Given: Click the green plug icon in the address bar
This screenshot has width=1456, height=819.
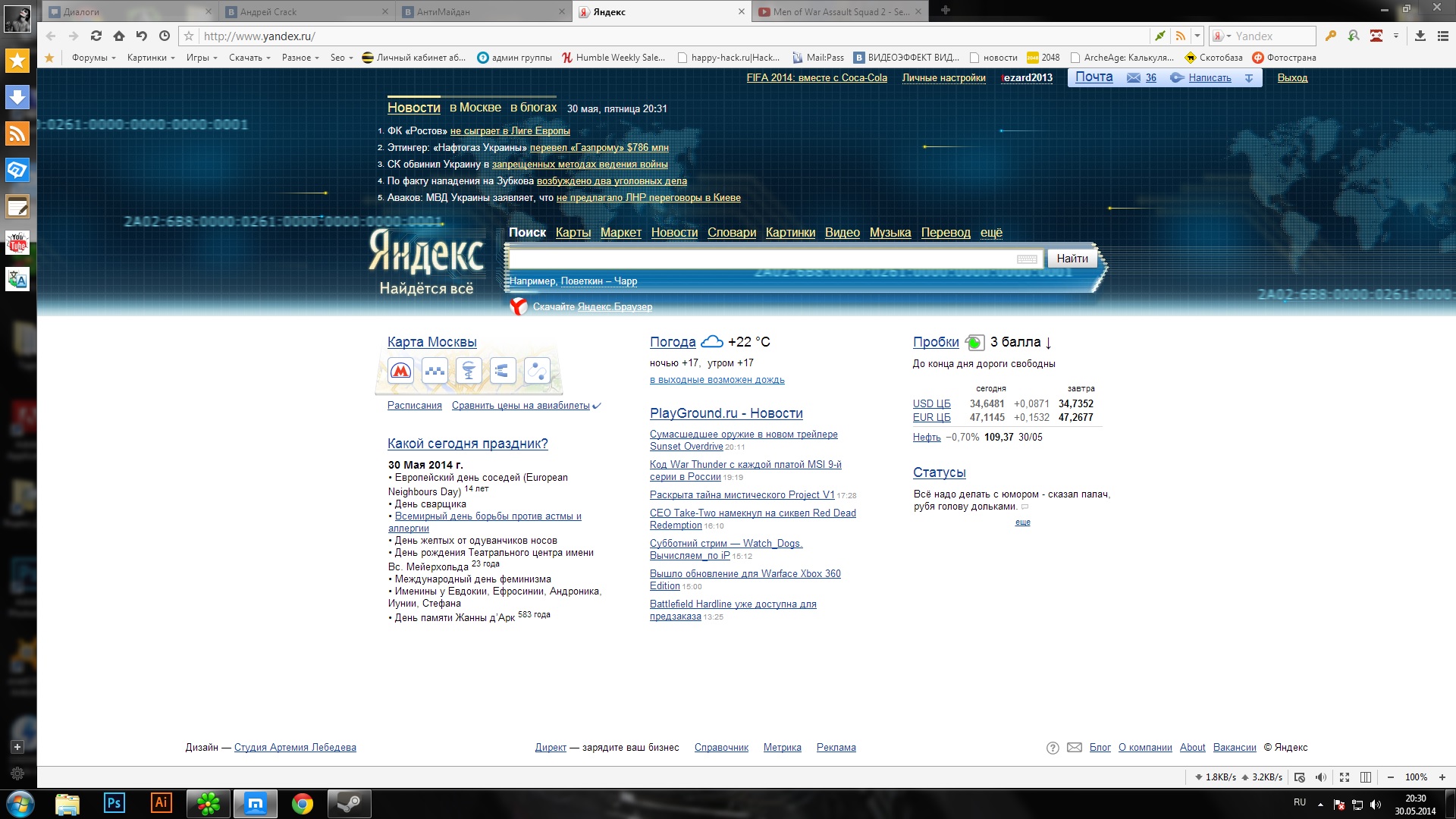Looking at the screenshot, I should tap(1160, 36).
